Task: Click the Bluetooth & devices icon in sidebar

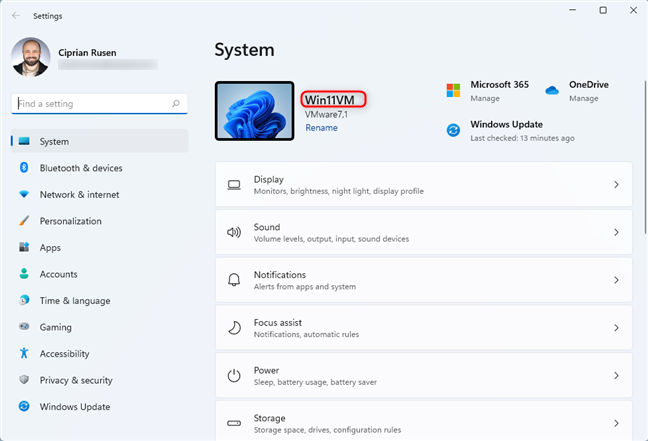Action: pos(24,168)
